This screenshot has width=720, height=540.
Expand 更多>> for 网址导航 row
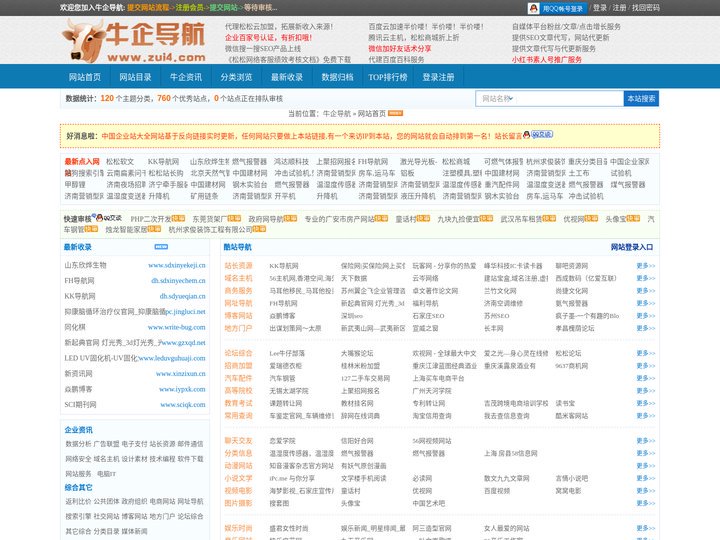pos(646,303)
